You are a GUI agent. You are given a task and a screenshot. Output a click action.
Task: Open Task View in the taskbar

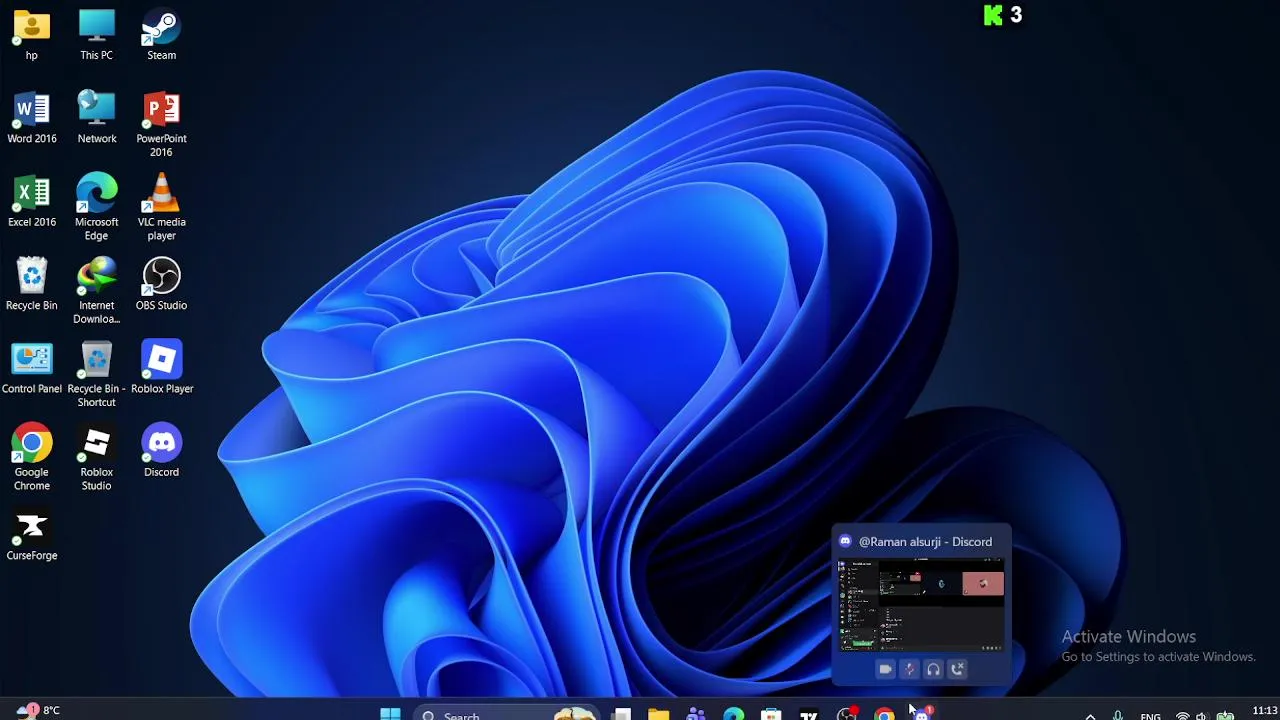pos(622,714)
